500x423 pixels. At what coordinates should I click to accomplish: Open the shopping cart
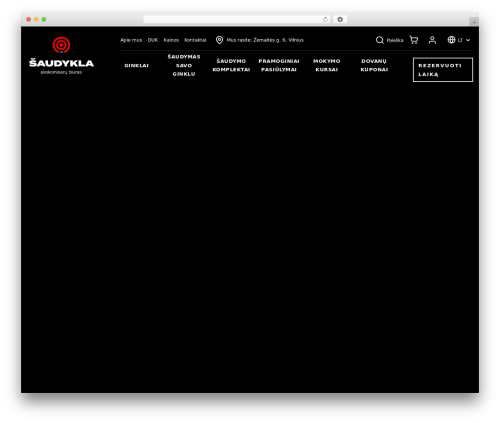[x=414, y=40]
